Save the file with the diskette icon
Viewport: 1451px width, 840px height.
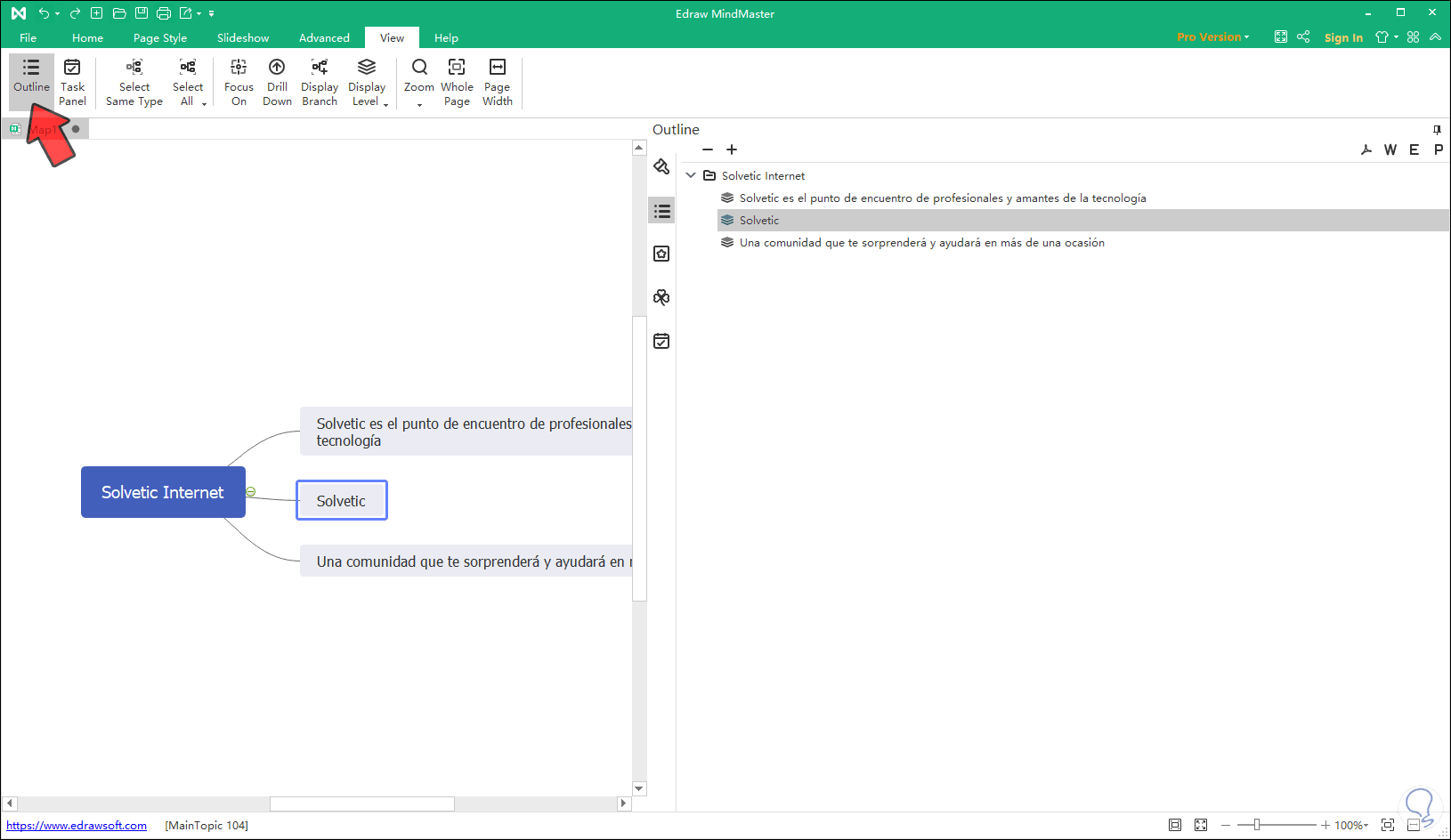tap(142, 13)
